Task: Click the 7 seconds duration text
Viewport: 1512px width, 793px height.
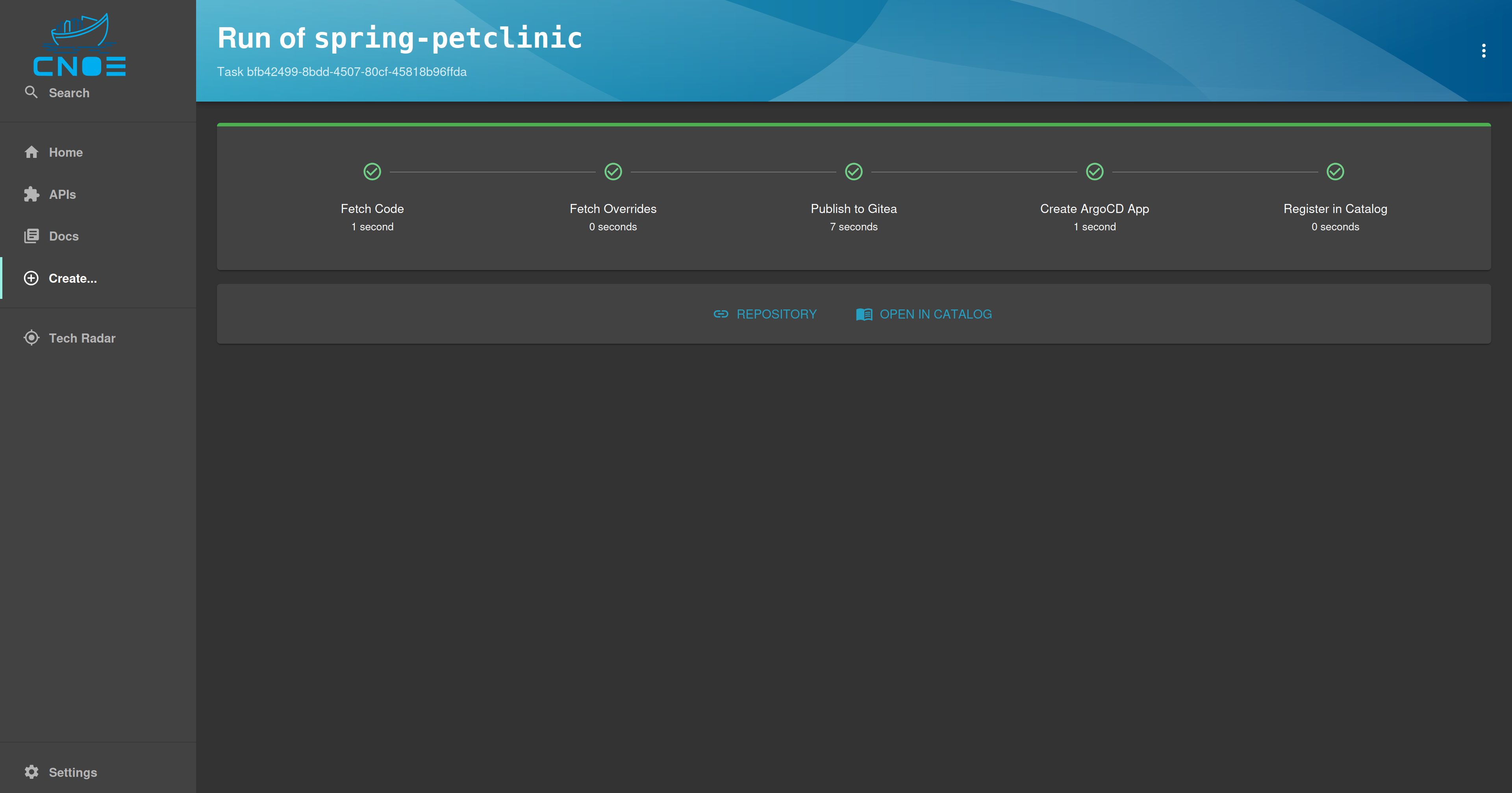Action: [x=853, y=226]
